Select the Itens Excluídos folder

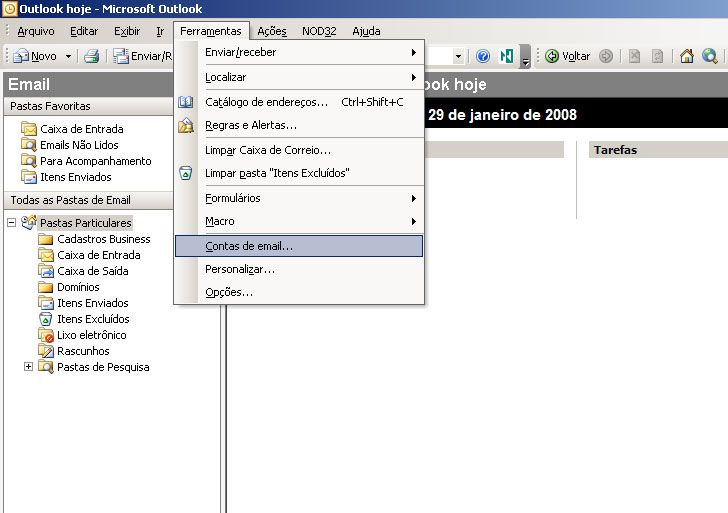(x=84, y=319)
